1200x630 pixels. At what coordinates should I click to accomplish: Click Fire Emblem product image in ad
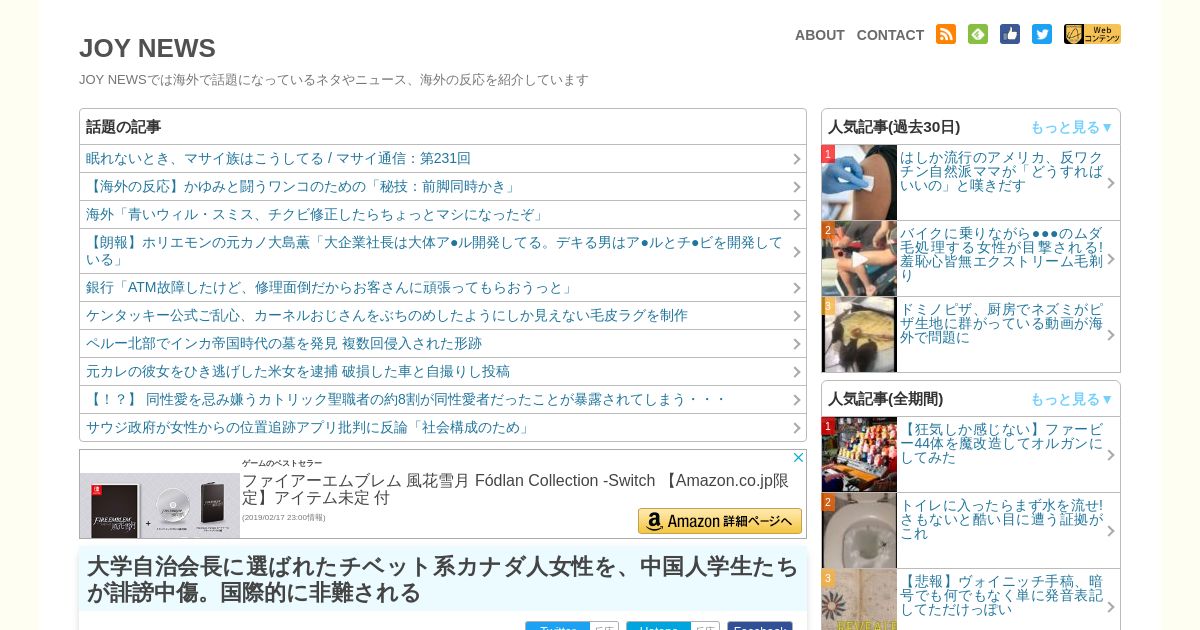tap(160, 505)
